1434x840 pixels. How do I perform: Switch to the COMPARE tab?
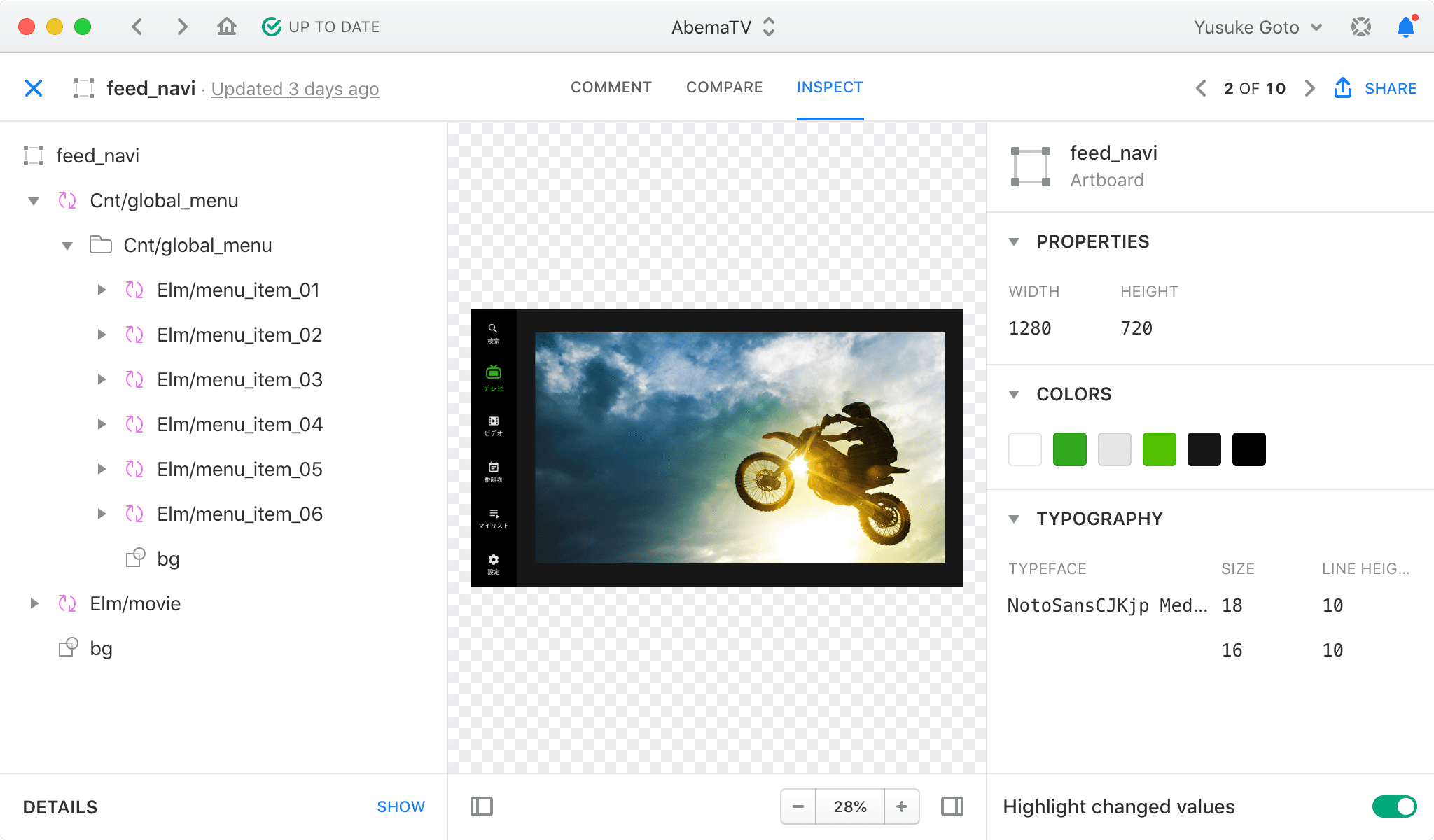pos(724,87)
